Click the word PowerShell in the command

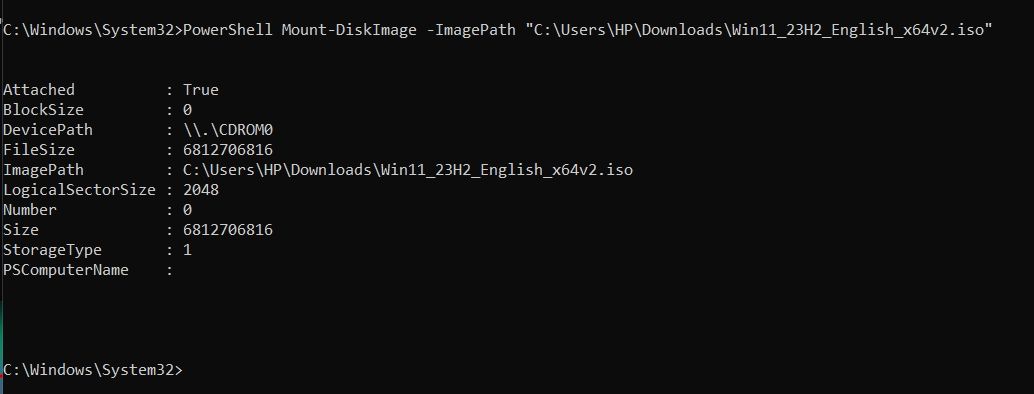click(228, 30)
